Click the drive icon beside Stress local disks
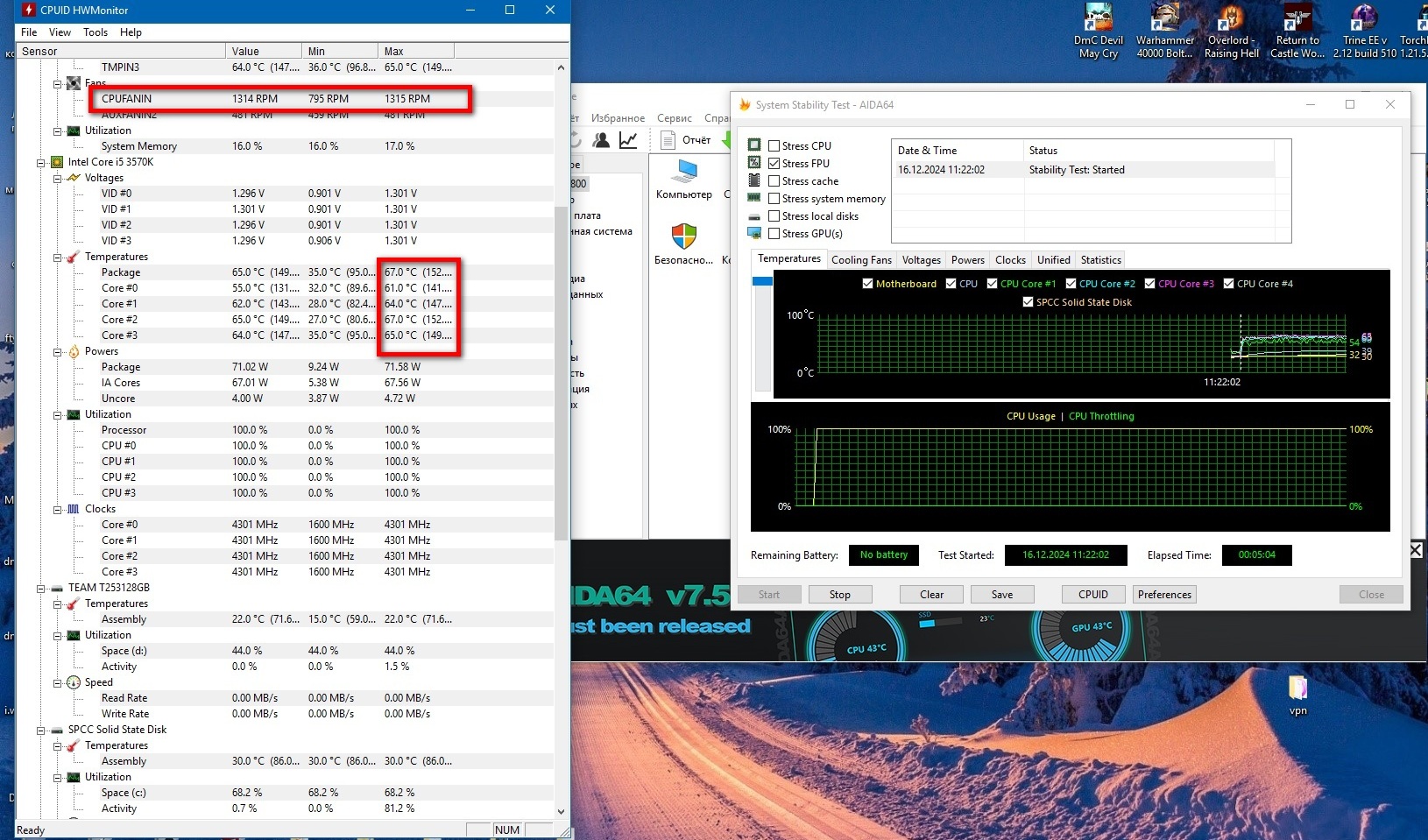 click(x=754, y=216)
